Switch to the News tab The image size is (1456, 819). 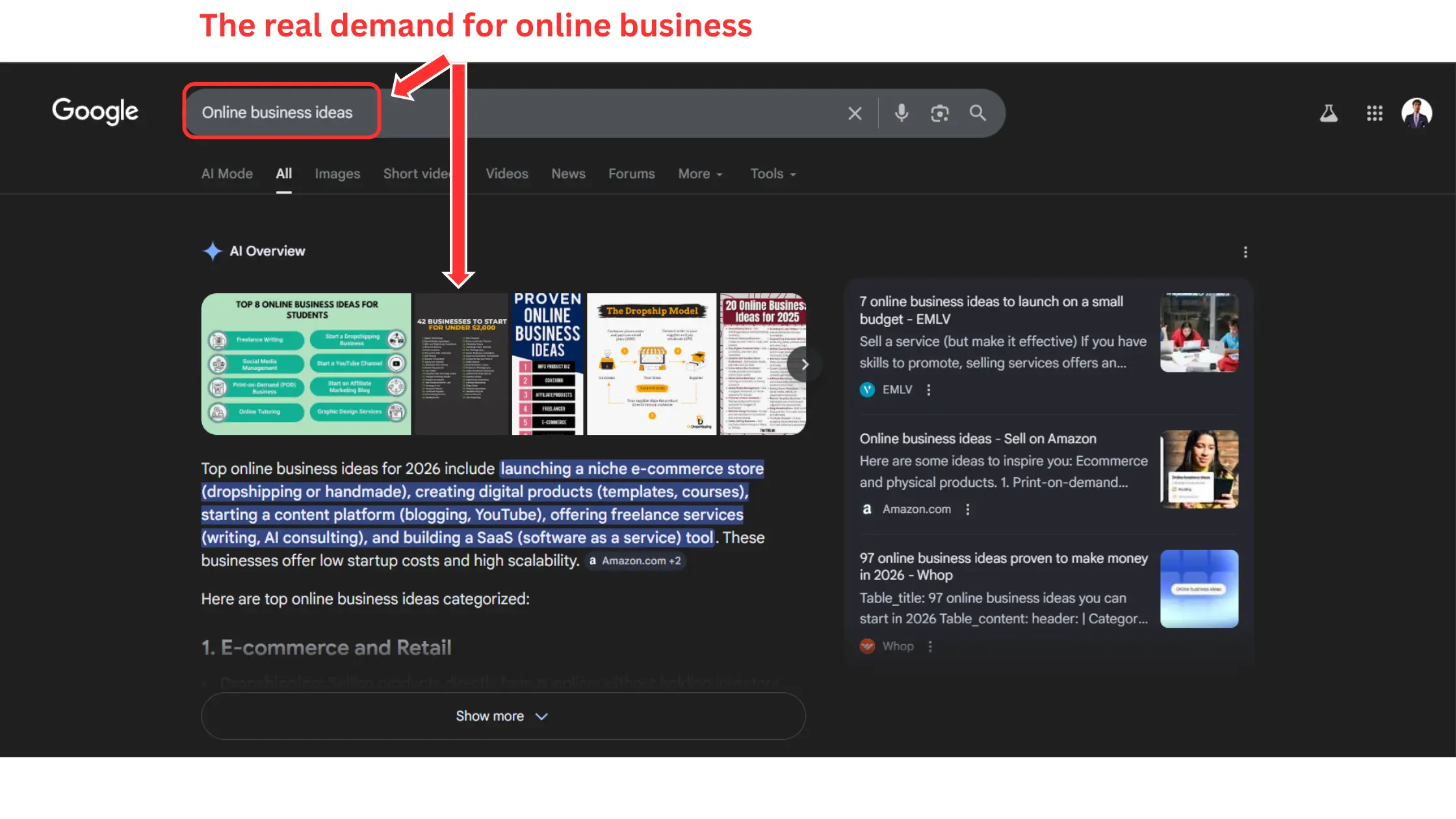tap(568, 174)
